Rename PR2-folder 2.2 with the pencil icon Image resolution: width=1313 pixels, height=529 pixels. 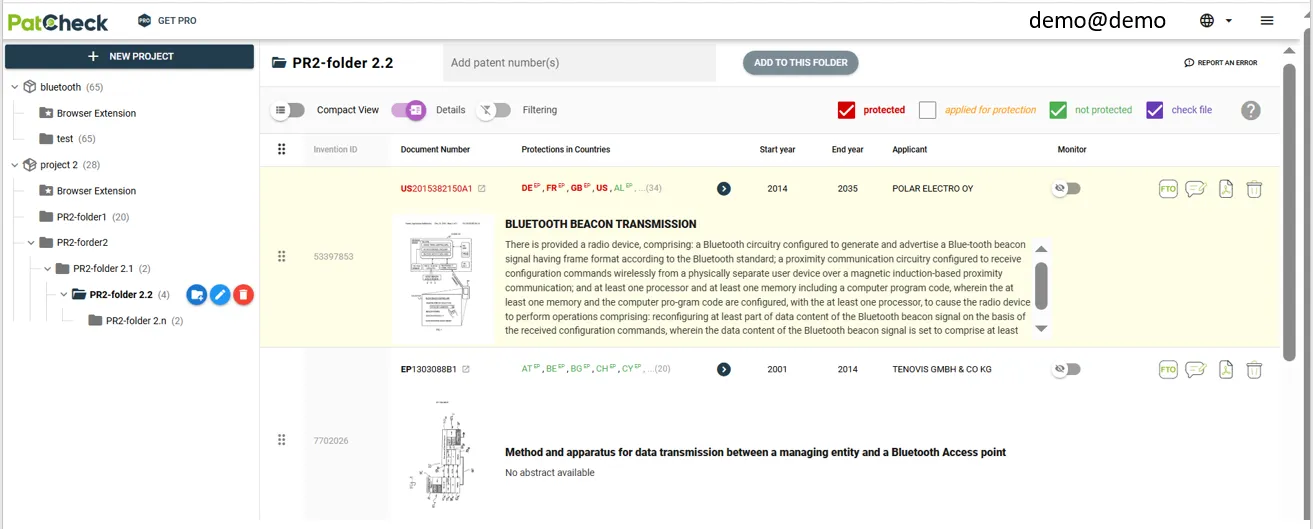(220, 295)
